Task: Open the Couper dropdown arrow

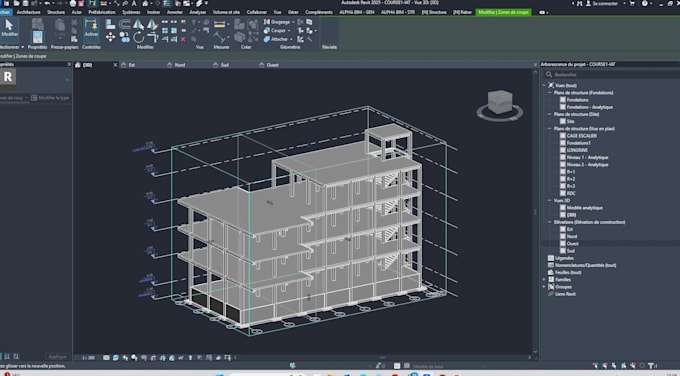Action: point(289,30)
